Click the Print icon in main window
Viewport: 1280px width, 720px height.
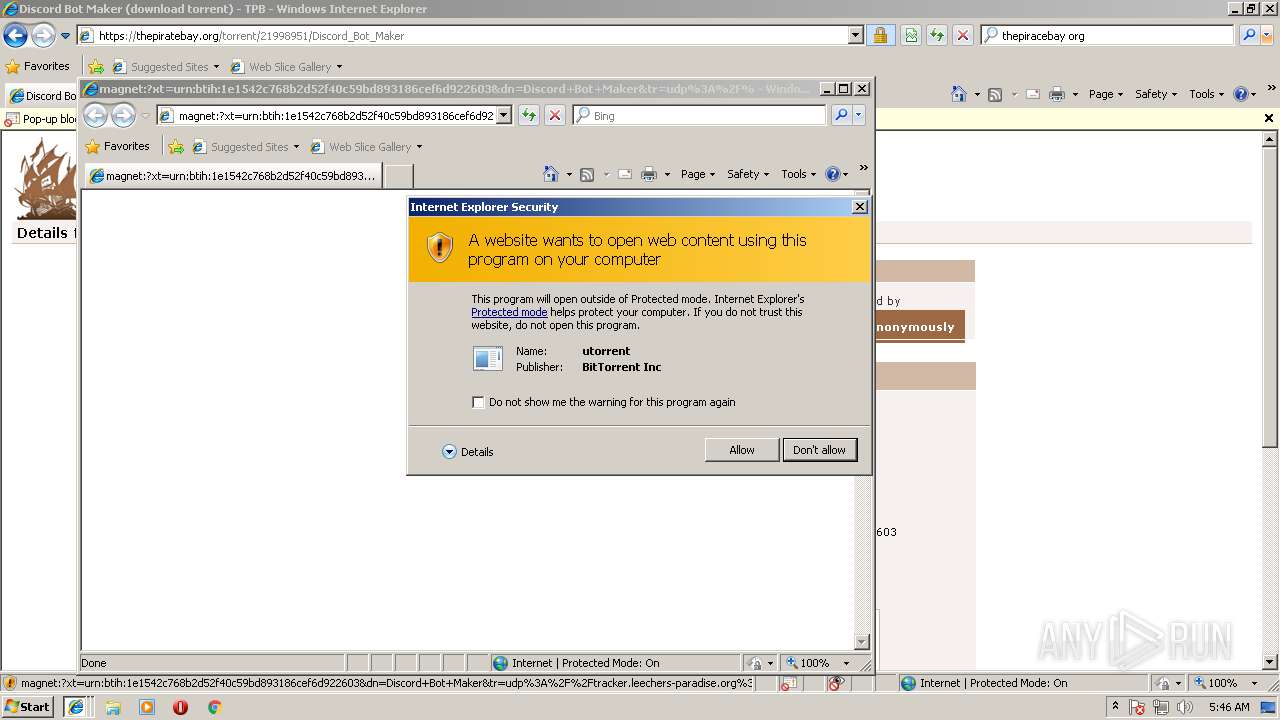point(1057,94)
